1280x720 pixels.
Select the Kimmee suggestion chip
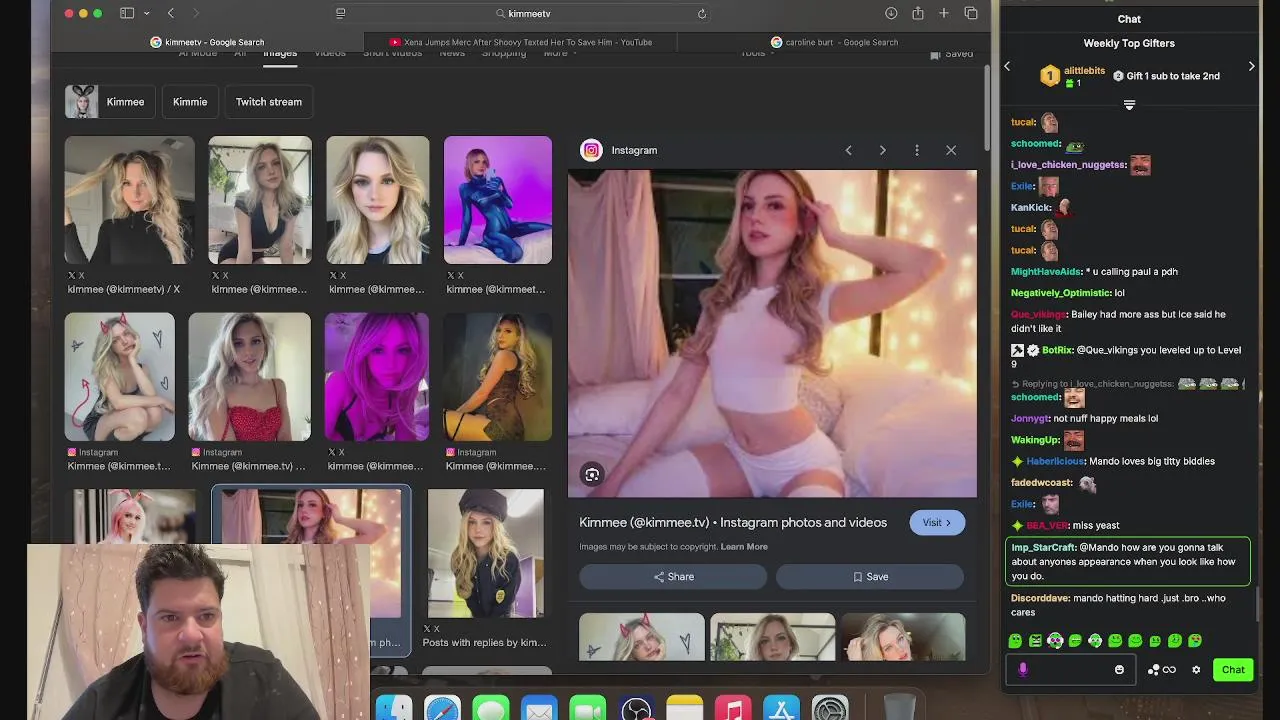pyautogui.click(x=110, y=102)
